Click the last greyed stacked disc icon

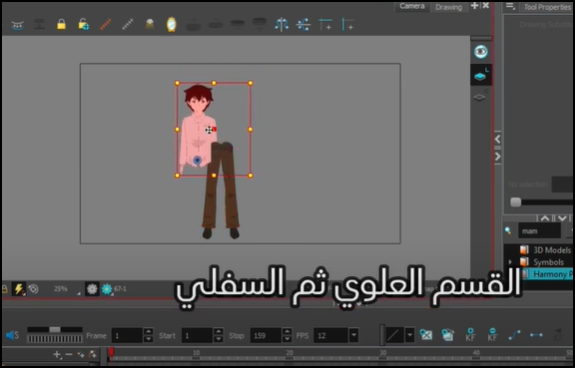coord(259,25)
